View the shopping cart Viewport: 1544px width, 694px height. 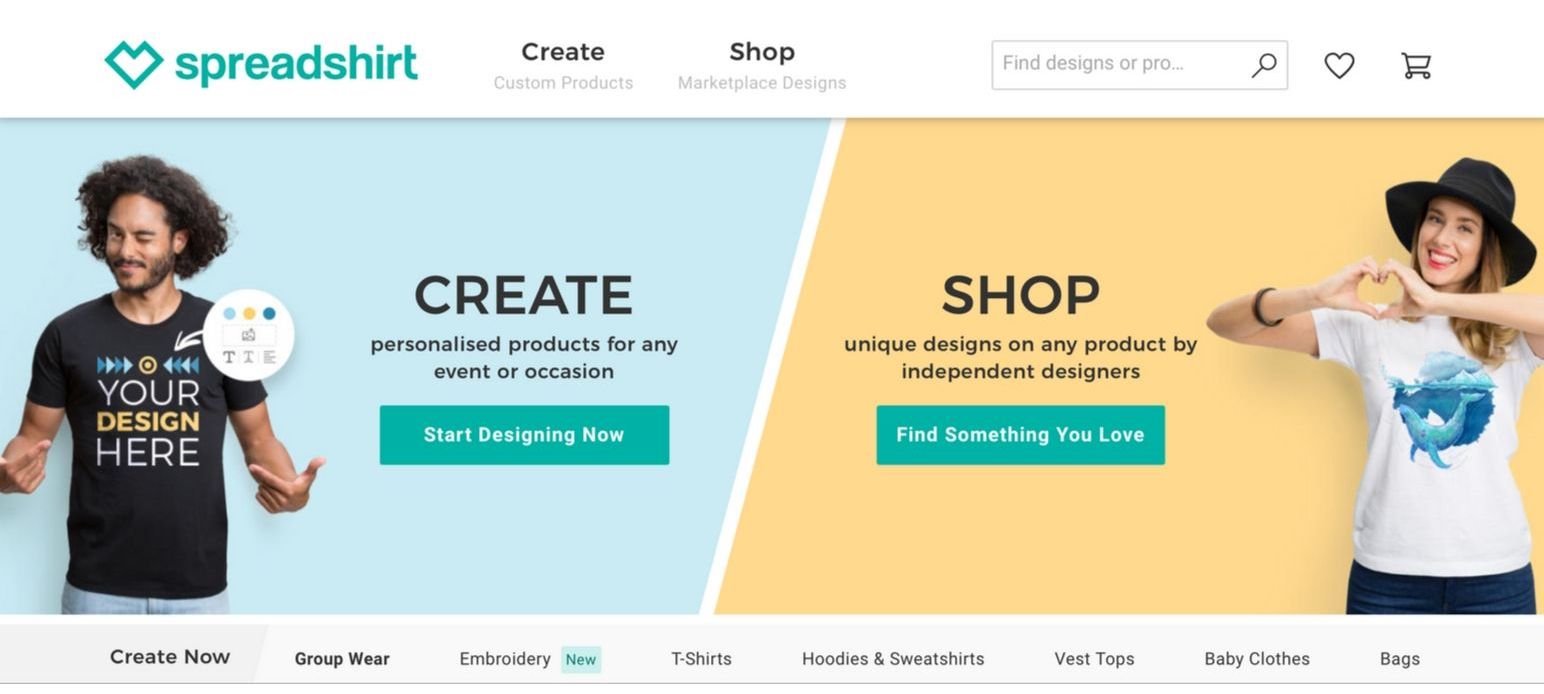pyautogui.click(x=1414, y=63)
